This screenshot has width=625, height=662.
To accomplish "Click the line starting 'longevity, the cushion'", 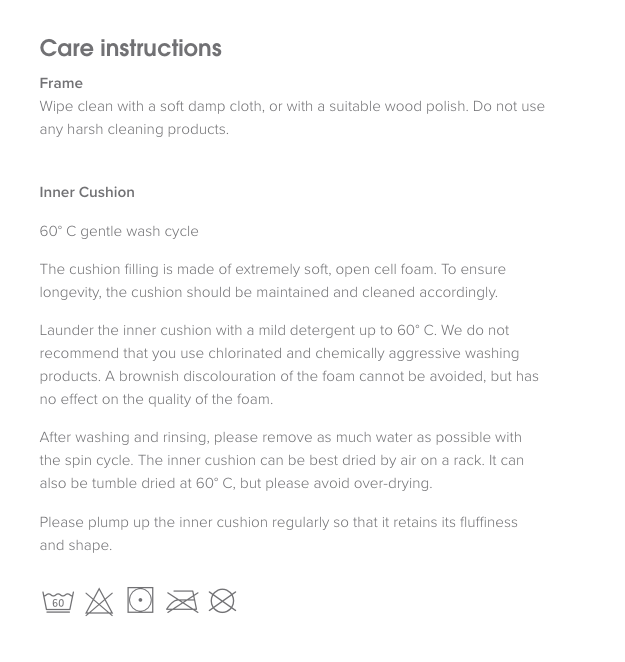I will (x=268, y=292).
